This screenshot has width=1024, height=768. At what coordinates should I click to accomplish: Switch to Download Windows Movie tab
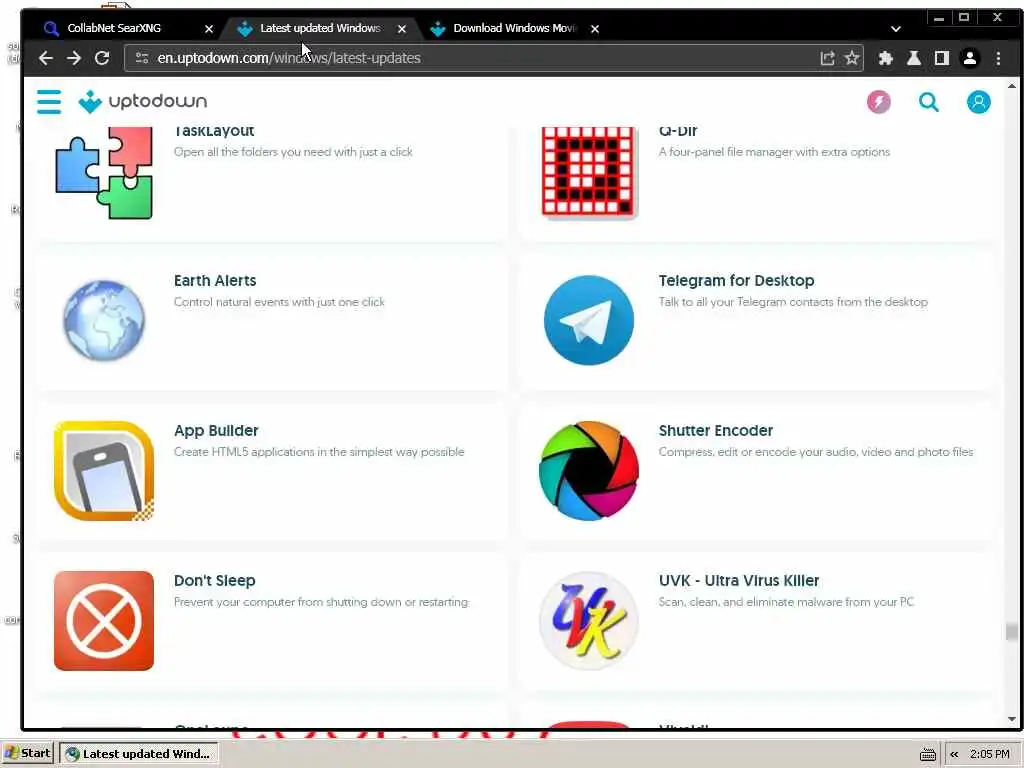tap(514, 28)
